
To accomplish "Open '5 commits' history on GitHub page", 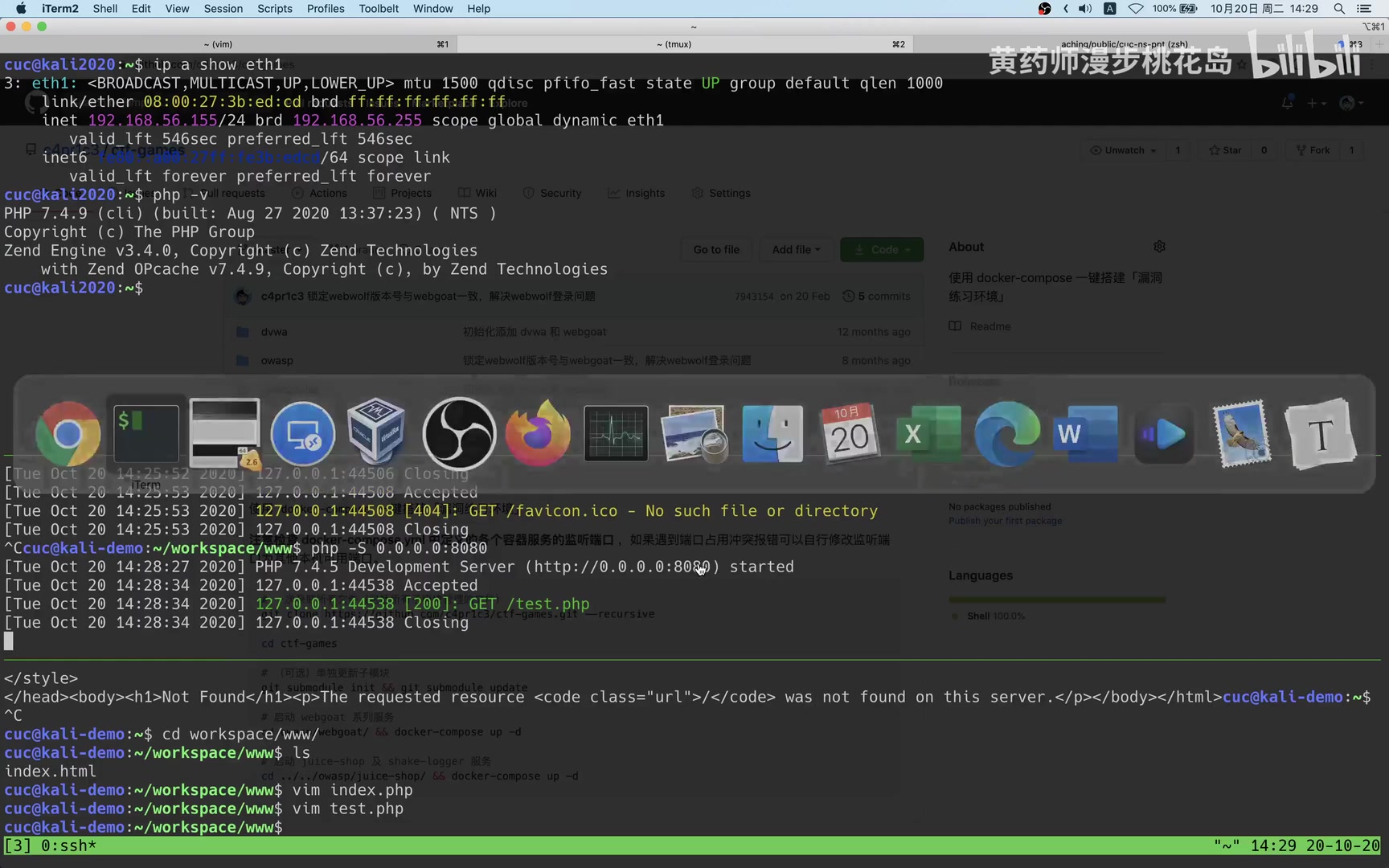I will click(876, 297).
